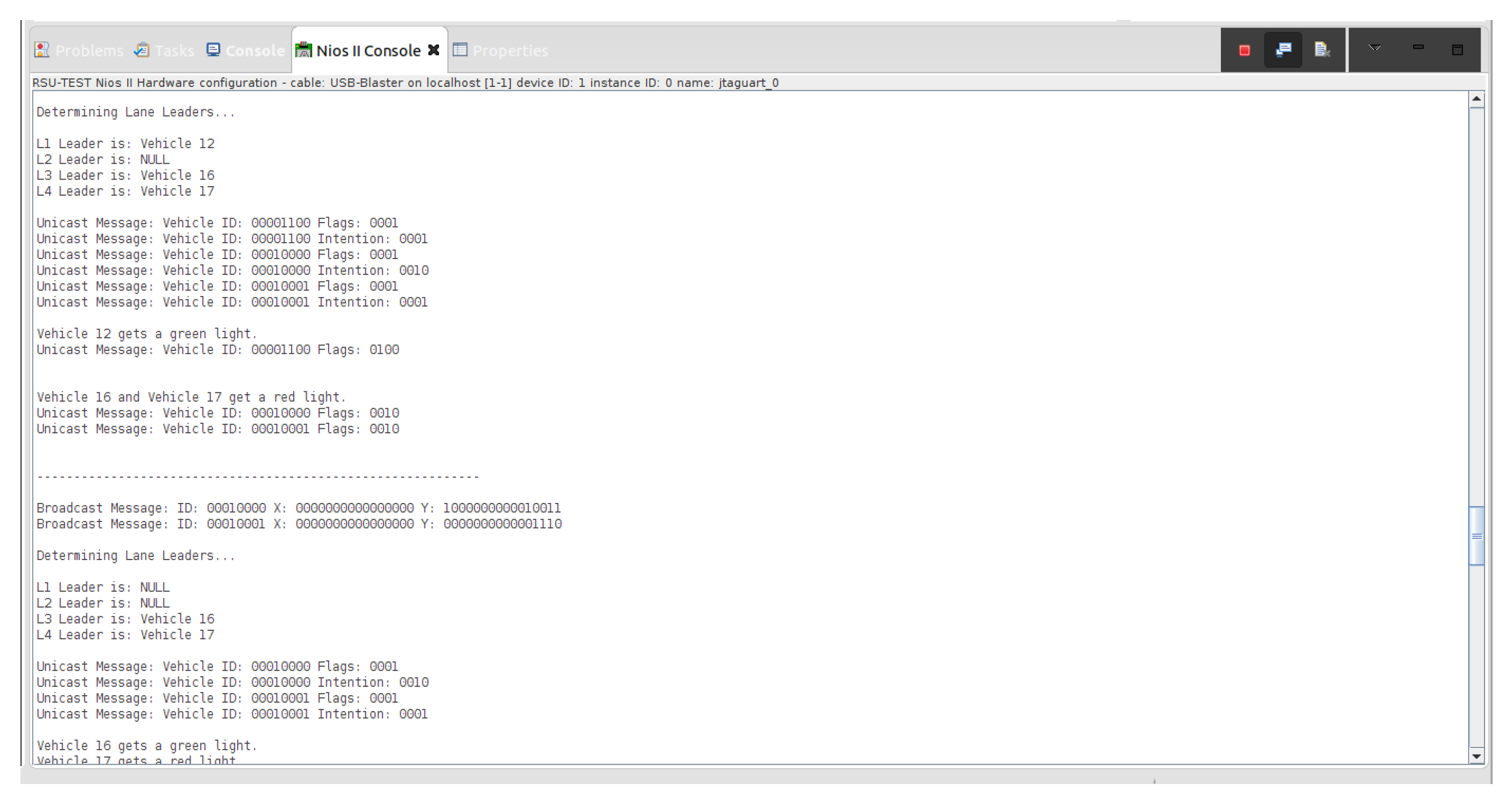This screenshot has height=803, width=1512.
Task: Click the Tasks tab clipboard icon
Action: coord(141,50)
